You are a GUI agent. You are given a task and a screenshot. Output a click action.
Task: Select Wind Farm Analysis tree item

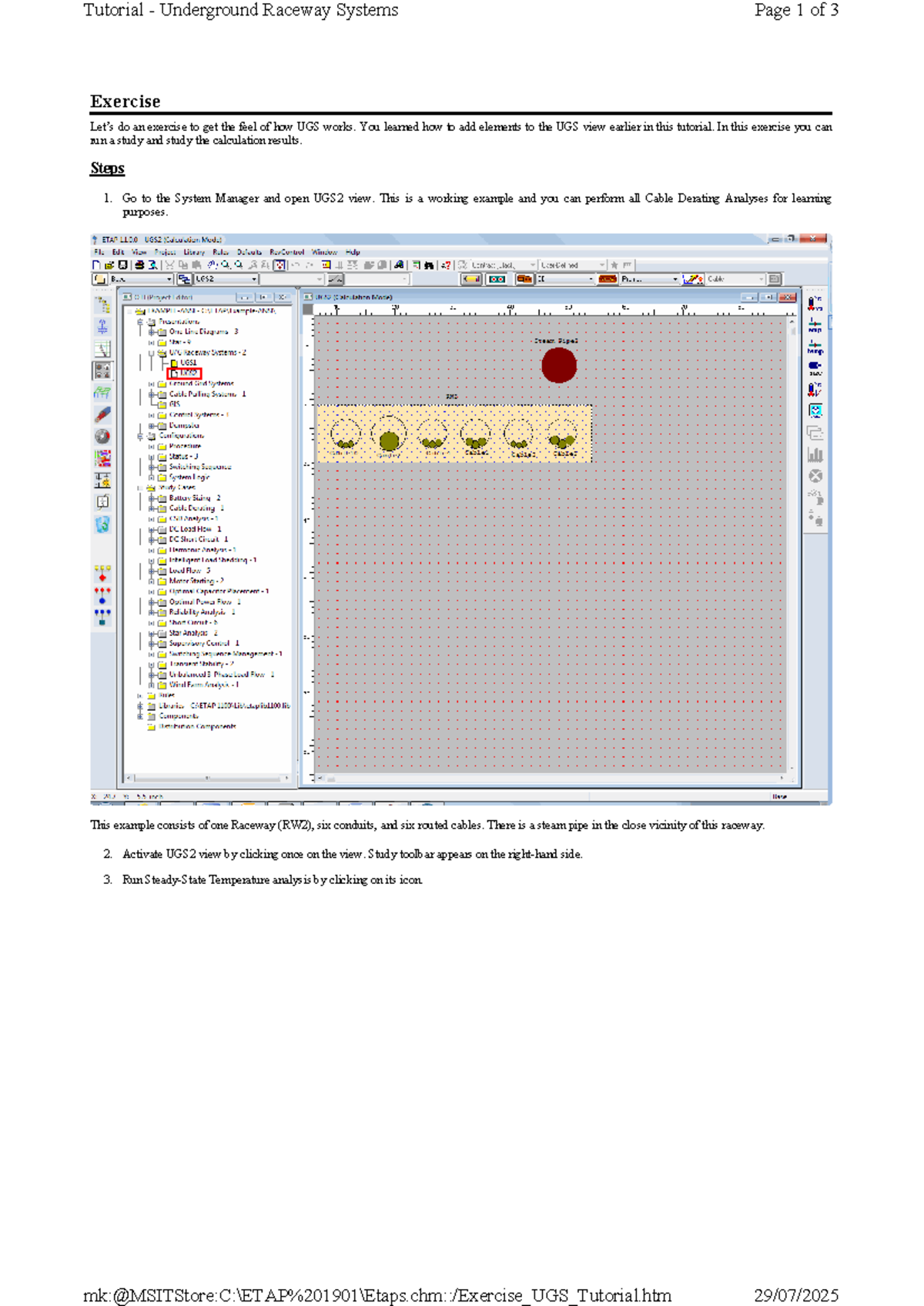coord(204,685)
